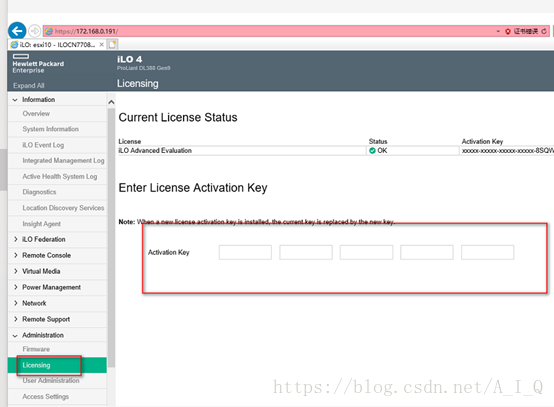Click the second Activation Key field
The width and height of the screenshot is (554, 407).
pyautogui.click(x=306, y=252)
